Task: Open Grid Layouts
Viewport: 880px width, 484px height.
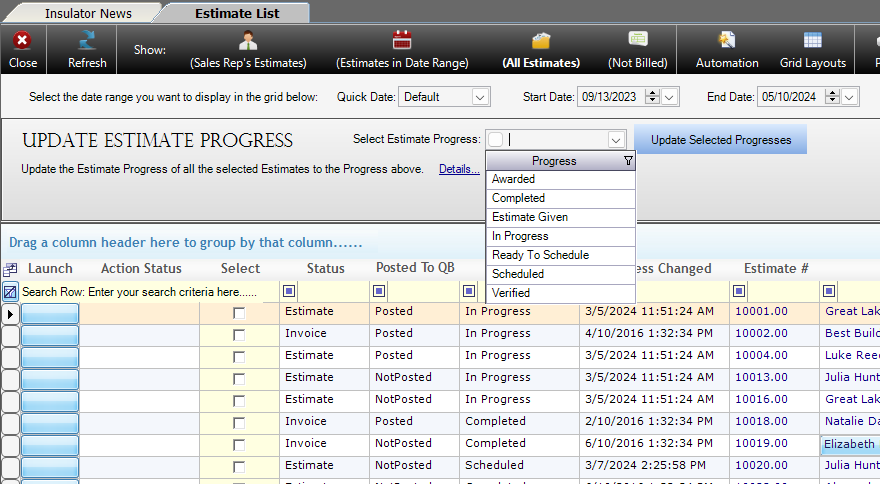Action: 813,51
